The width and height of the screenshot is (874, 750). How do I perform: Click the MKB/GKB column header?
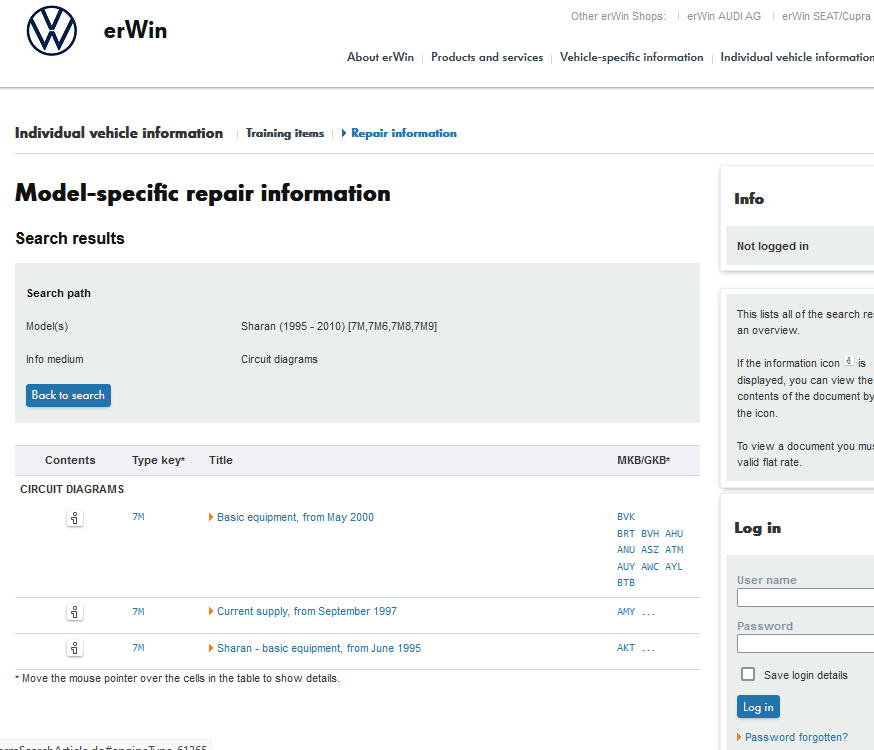coord(643,460)
